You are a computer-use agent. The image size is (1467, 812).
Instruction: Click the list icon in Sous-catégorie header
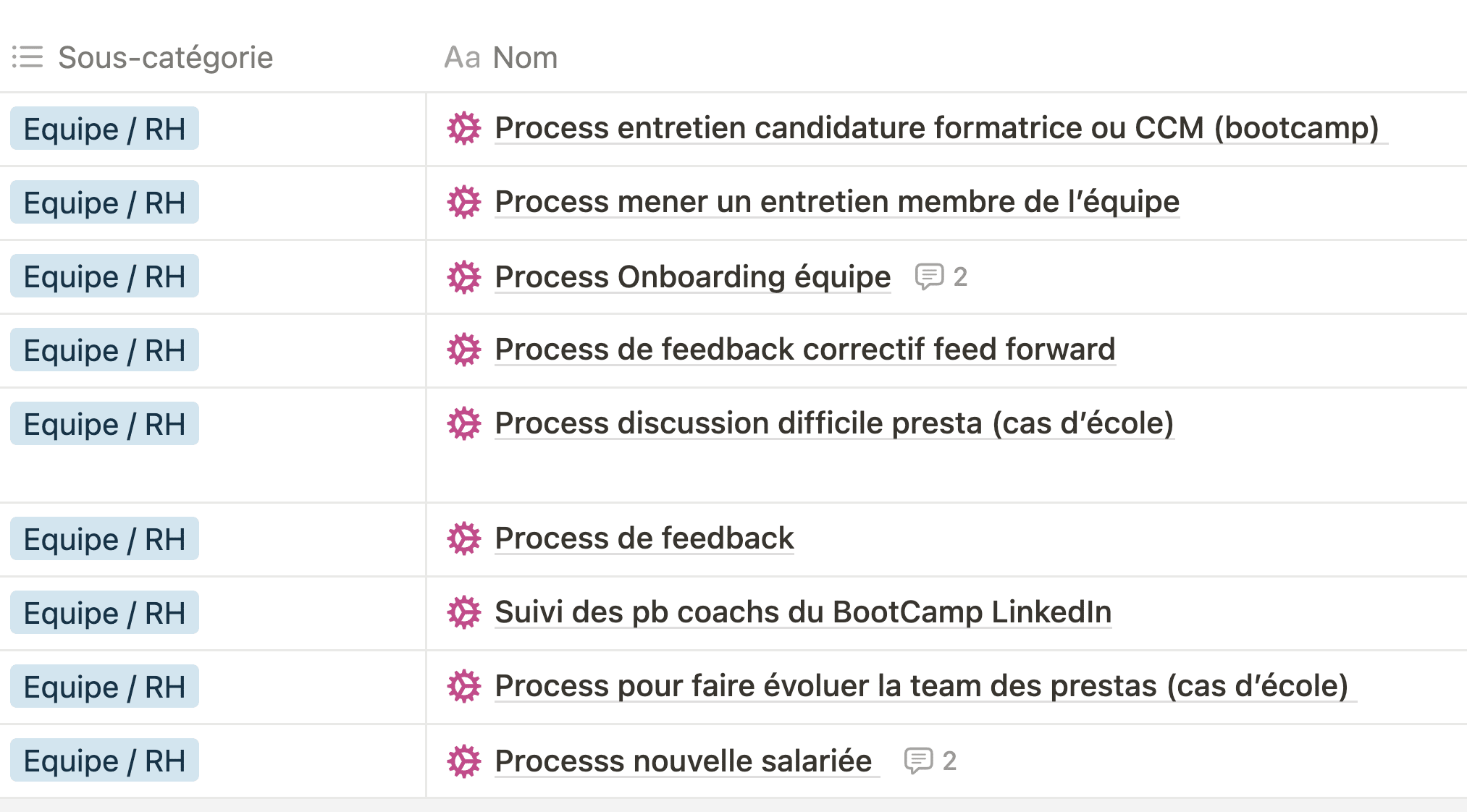pos(28,57)
